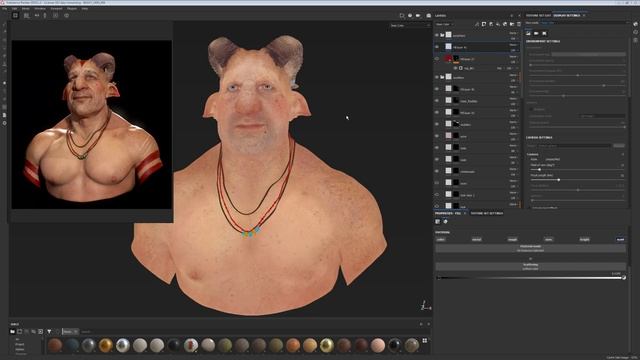Open the Window menu
Viewport: 640px width, 360px height.
(x=40, y=8)
